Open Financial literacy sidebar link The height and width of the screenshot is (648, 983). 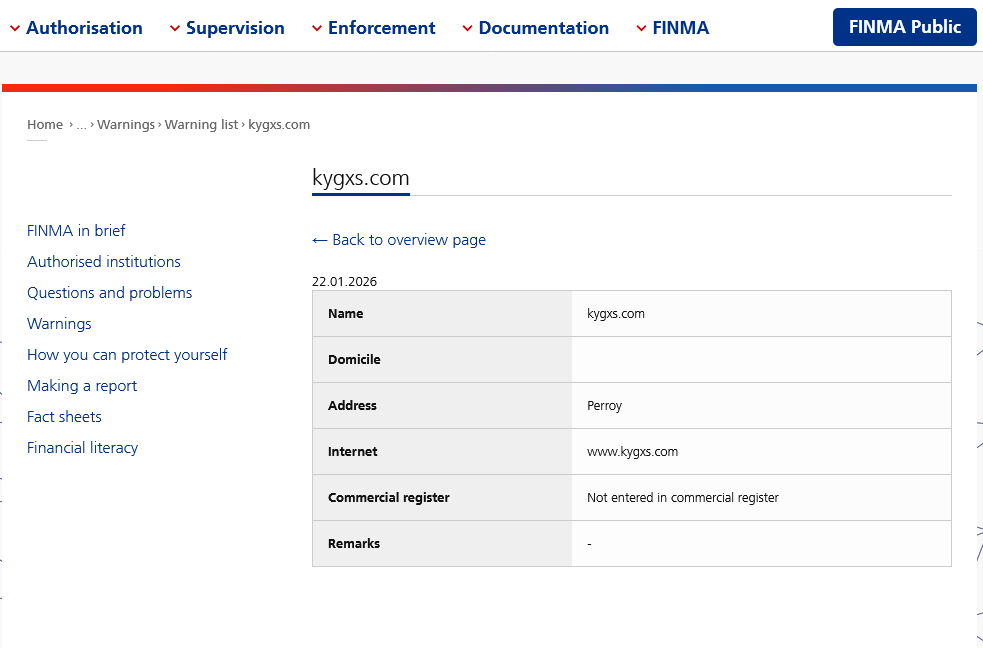click(x=82, y=448)
